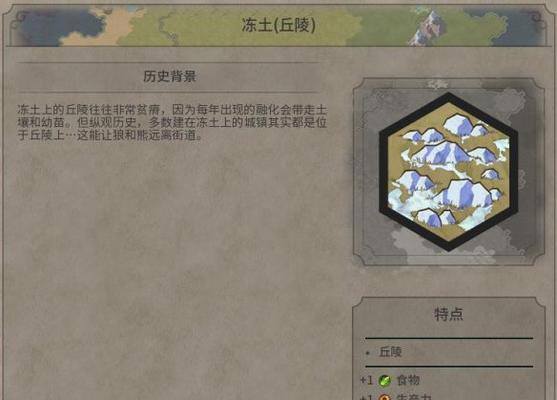The height and width of the screenshot is (400, 557).
Task: Click the 特点 panel heading
Action: pos(449,314)
